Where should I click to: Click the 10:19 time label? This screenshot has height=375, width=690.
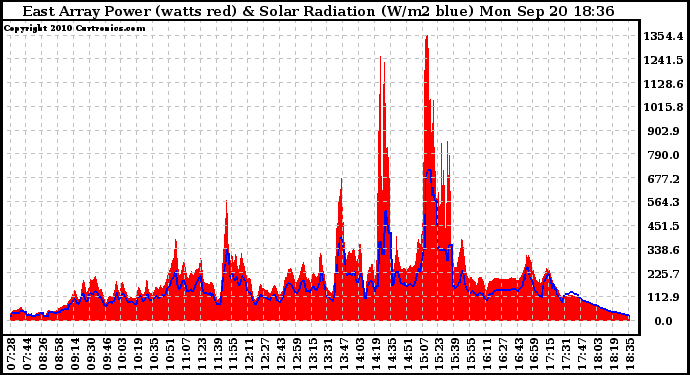pyautogui.click(x=138, y=354)
